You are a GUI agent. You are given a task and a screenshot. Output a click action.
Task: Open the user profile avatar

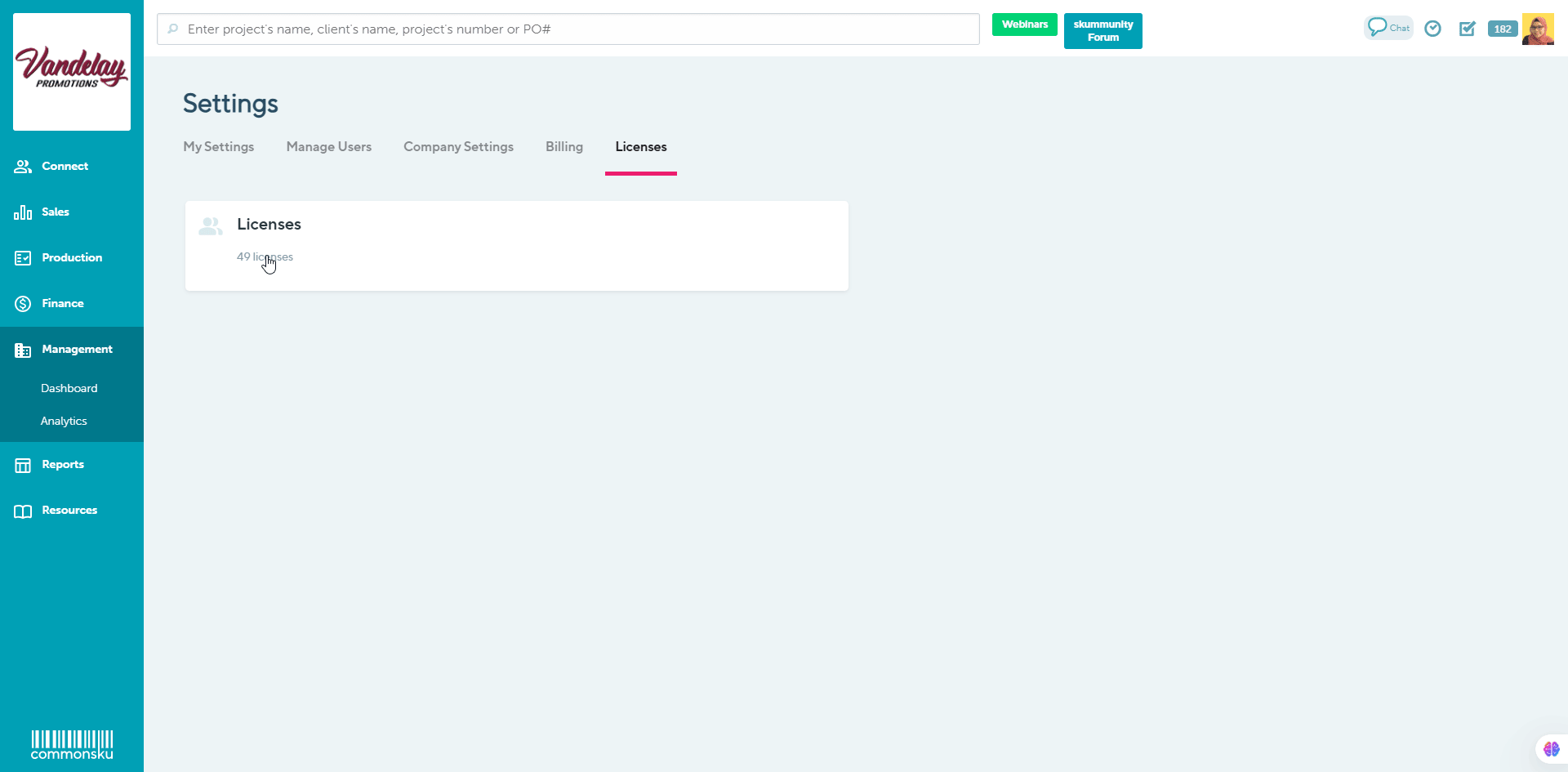1538,29
